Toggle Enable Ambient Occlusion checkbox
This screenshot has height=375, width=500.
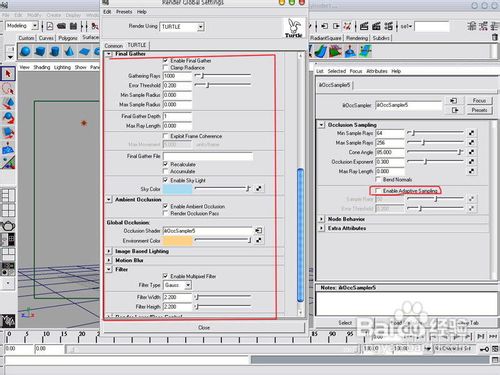point(165,206)
